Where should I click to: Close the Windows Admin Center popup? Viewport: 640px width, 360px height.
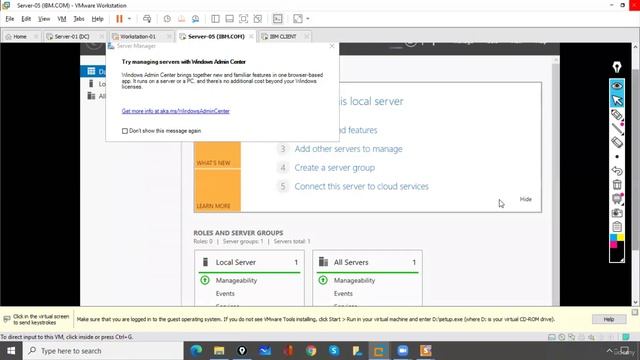[x=332, y=46]
